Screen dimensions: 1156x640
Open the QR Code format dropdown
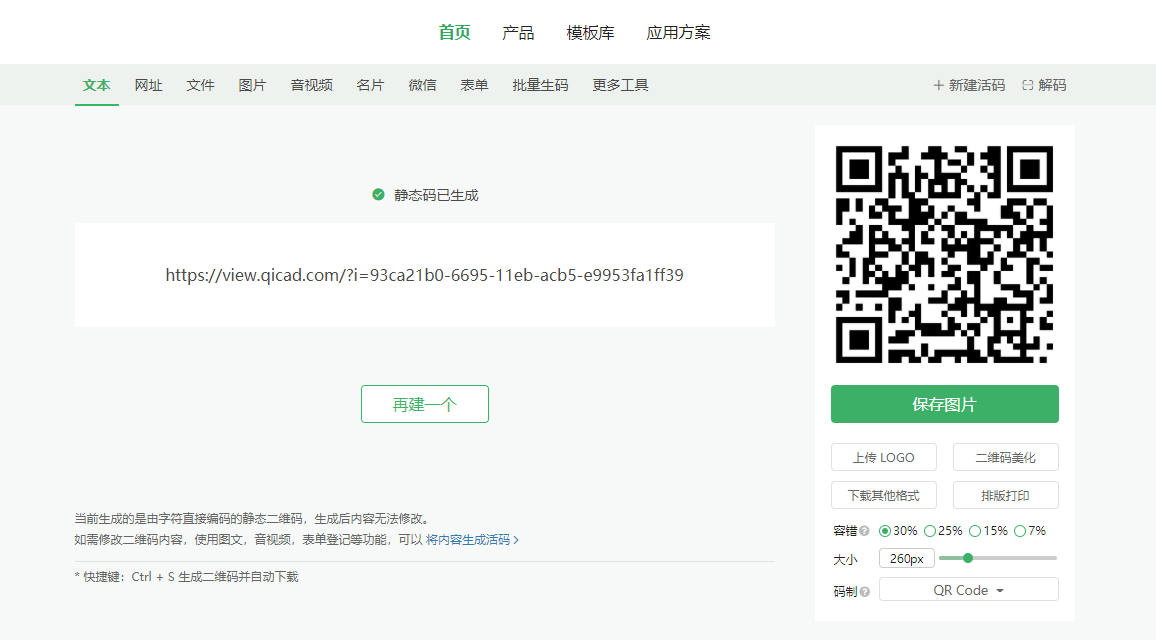968,590
